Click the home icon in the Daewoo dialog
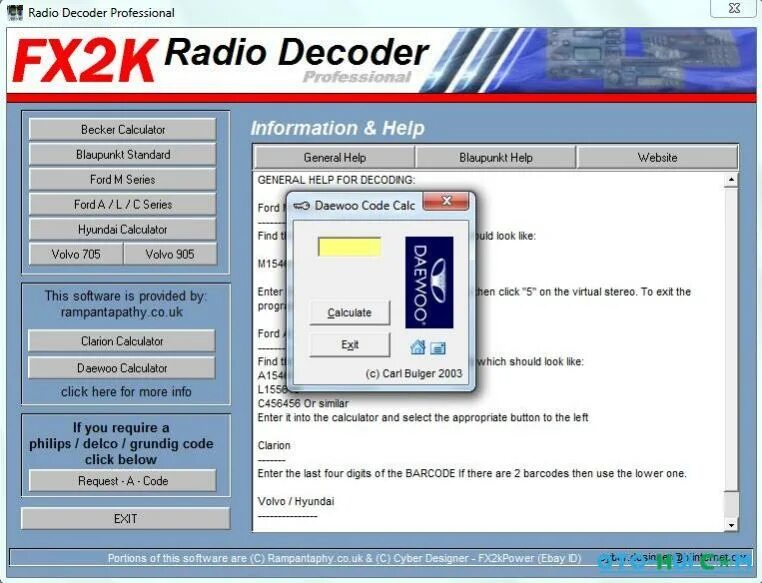 coord(417,347)
